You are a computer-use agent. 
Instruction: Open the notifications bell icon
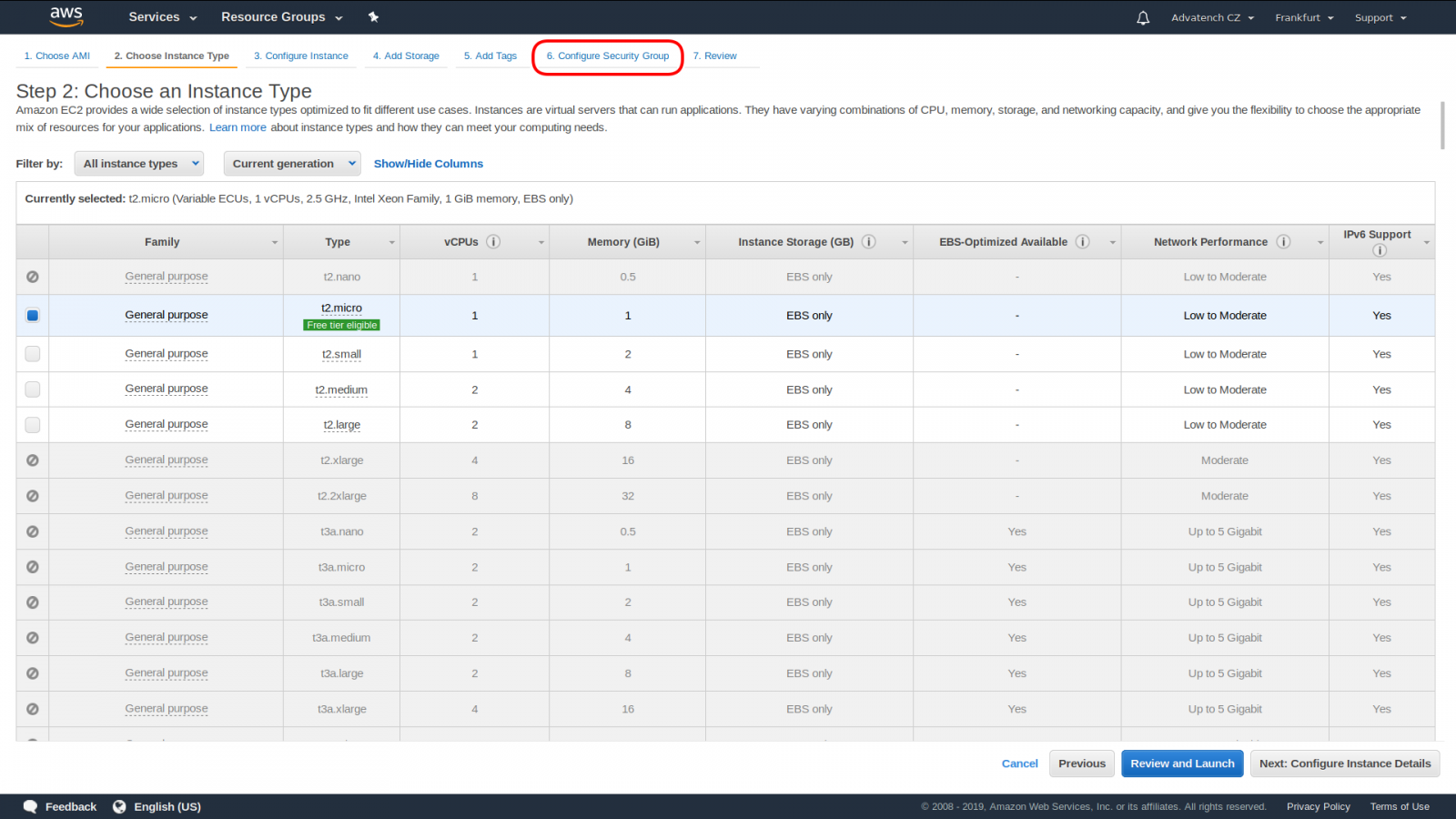1143,18
